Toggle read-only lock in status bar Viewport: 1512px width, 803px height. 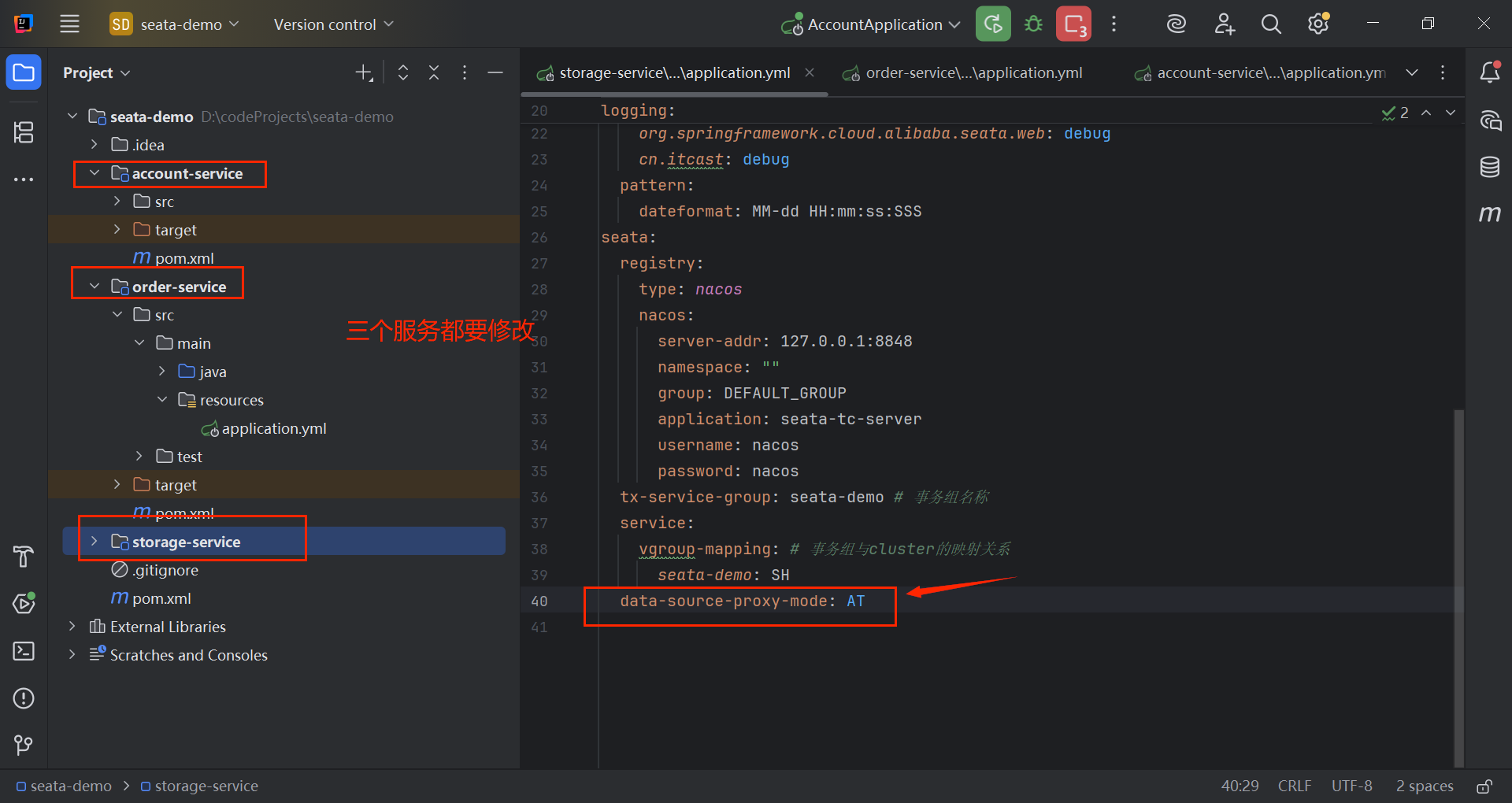click(x=1484, y=786)
